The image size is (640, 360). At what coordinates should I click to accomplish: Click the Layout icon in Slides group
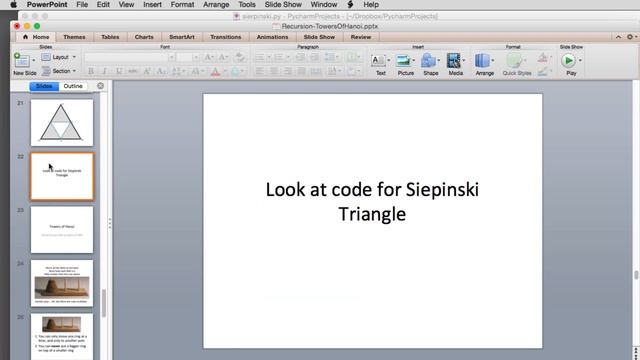[x=46, y=57]
